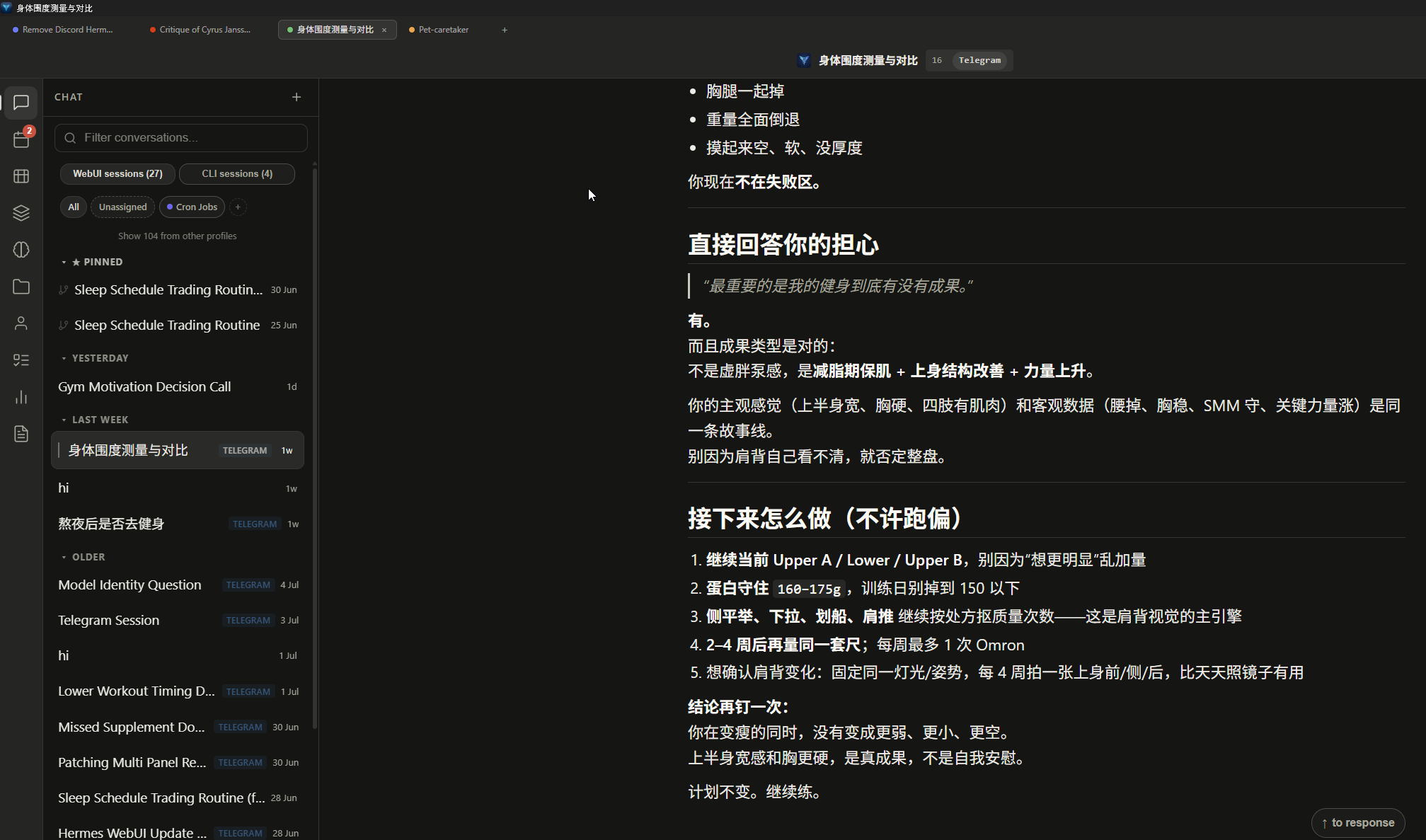Screen dimensions: 1426x840
Task: Open the stacked layers icon in sidebar
Action: click(x=21, y=213)
